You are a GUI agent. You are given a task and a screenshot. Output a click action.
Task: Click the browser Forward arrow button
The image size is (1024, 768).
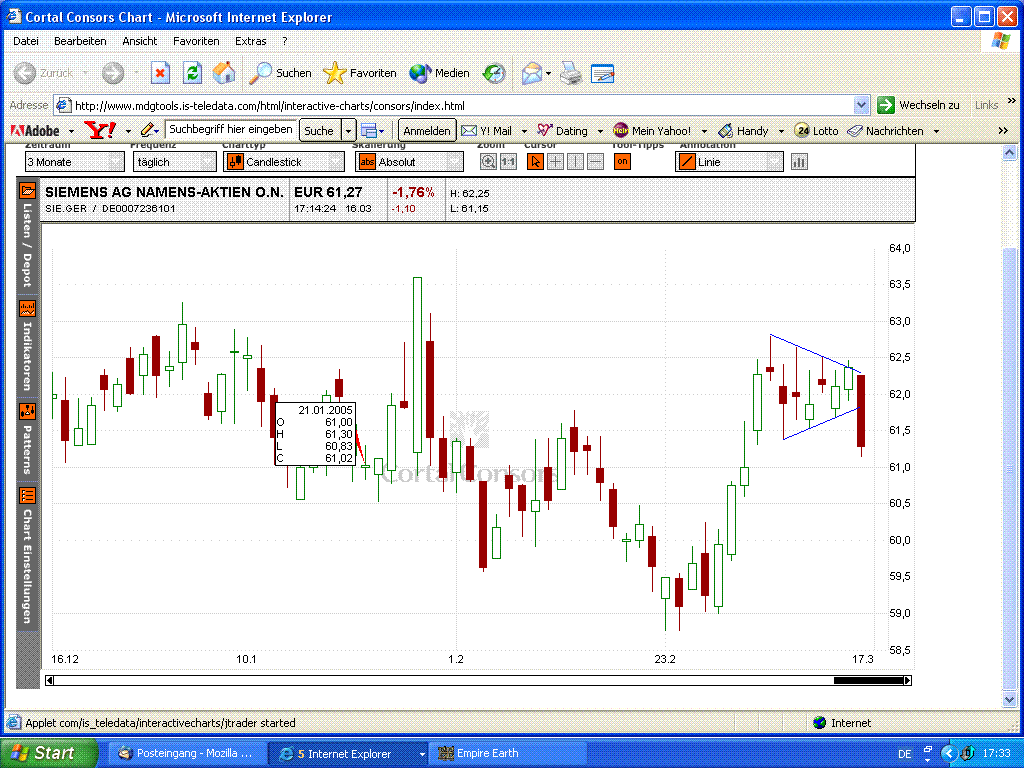[113, 73]
